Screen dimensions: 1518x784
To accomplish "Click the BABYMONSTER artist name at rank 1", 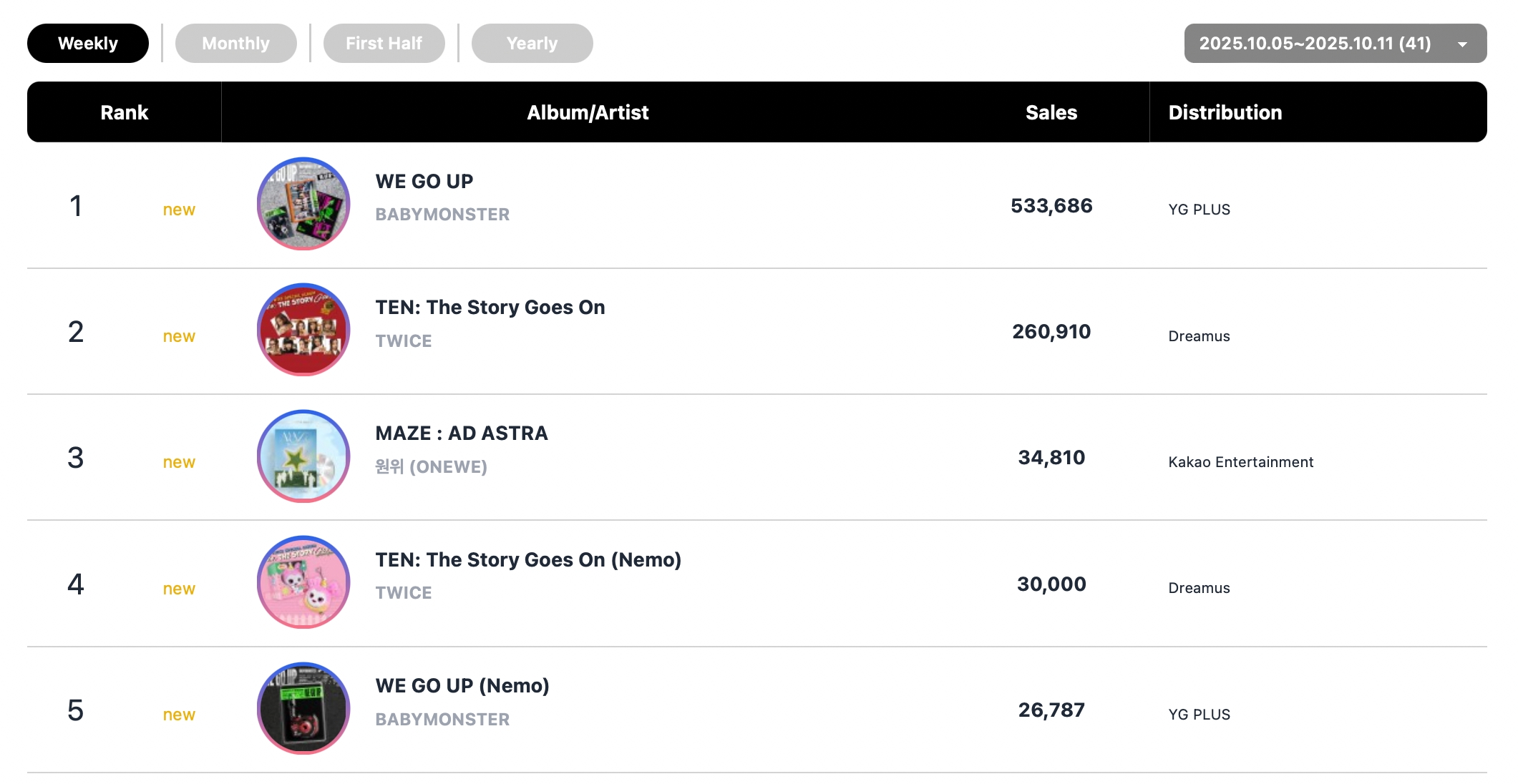I will [x=442, y=215].
